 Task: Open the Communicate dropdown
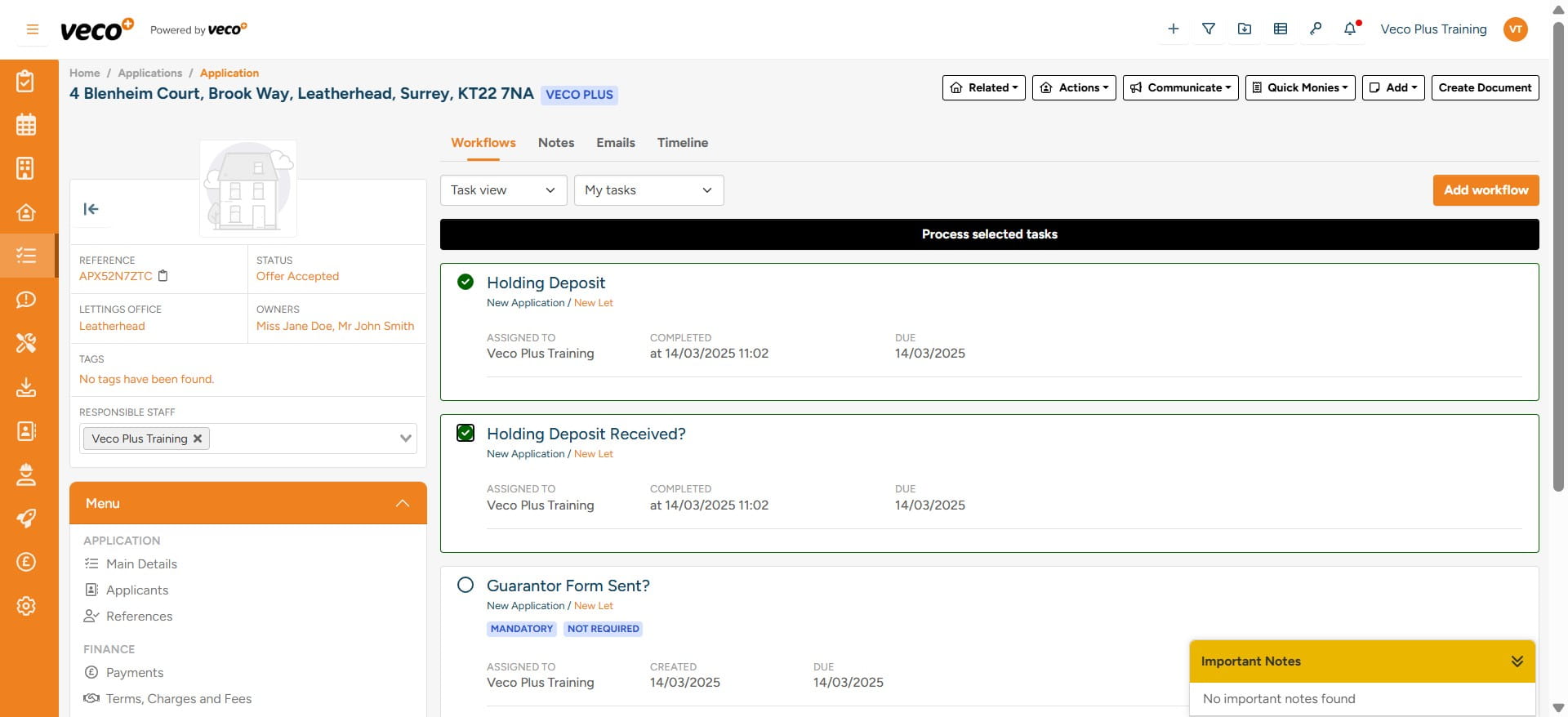1180,87
